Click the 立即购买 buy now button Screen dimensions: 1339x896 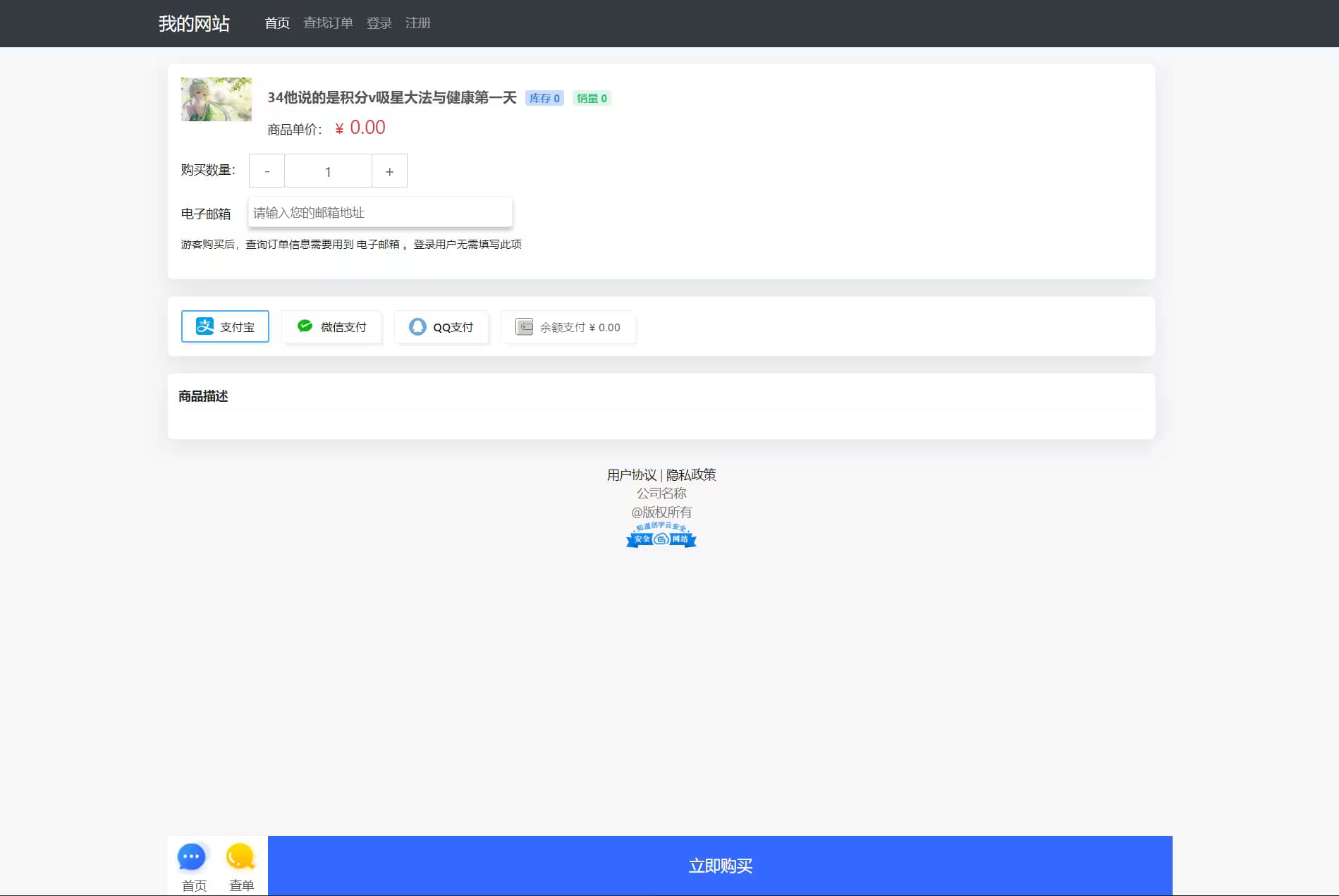[720, 866]
